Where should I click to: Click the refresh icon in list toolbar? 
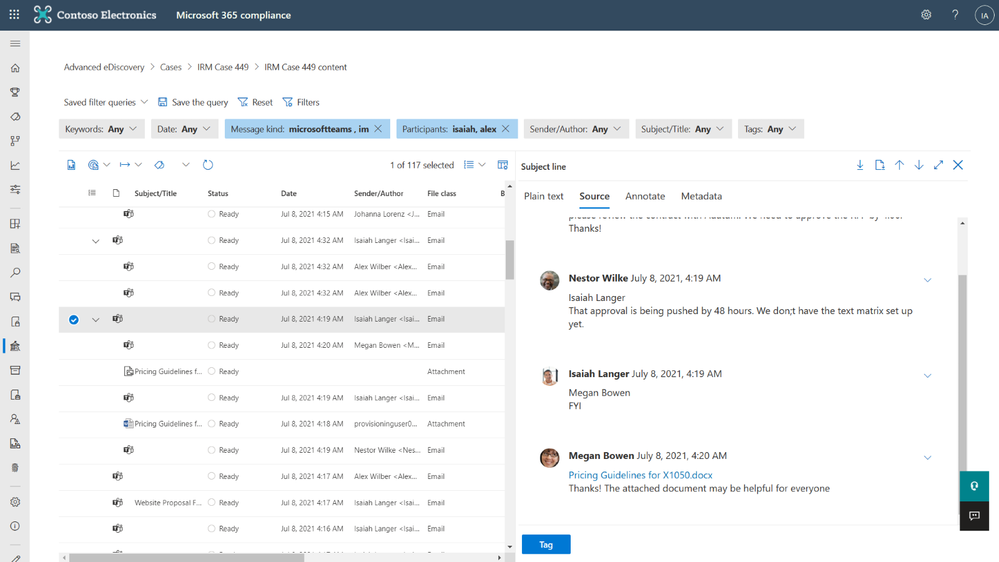pos(208,165)
